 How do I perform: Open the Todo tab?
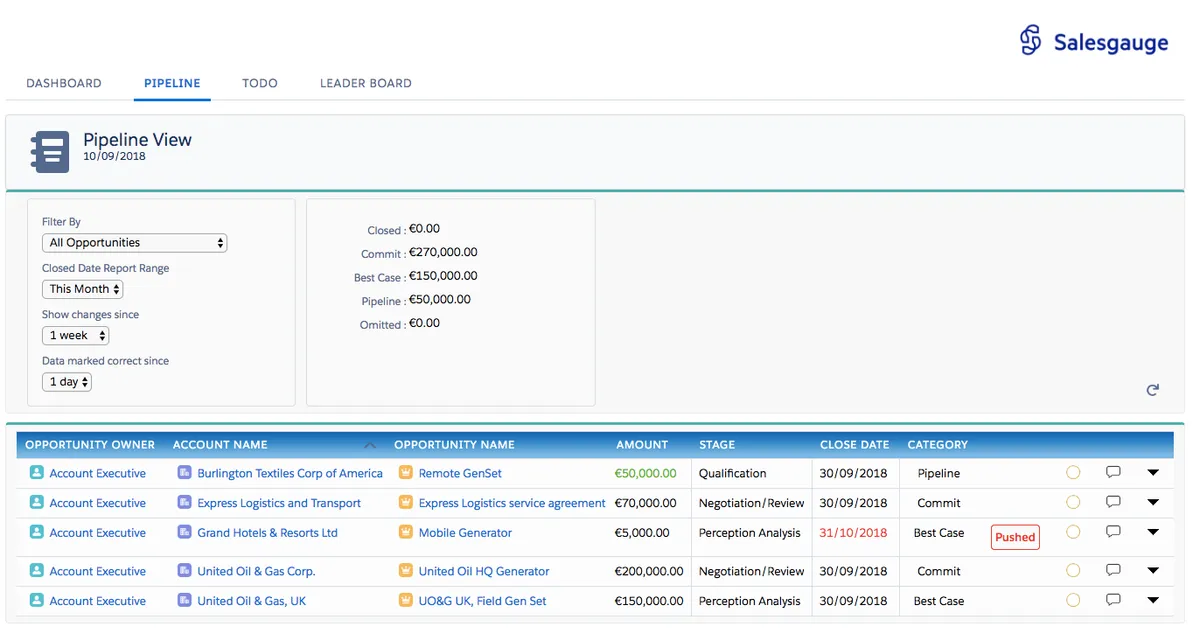260,83
